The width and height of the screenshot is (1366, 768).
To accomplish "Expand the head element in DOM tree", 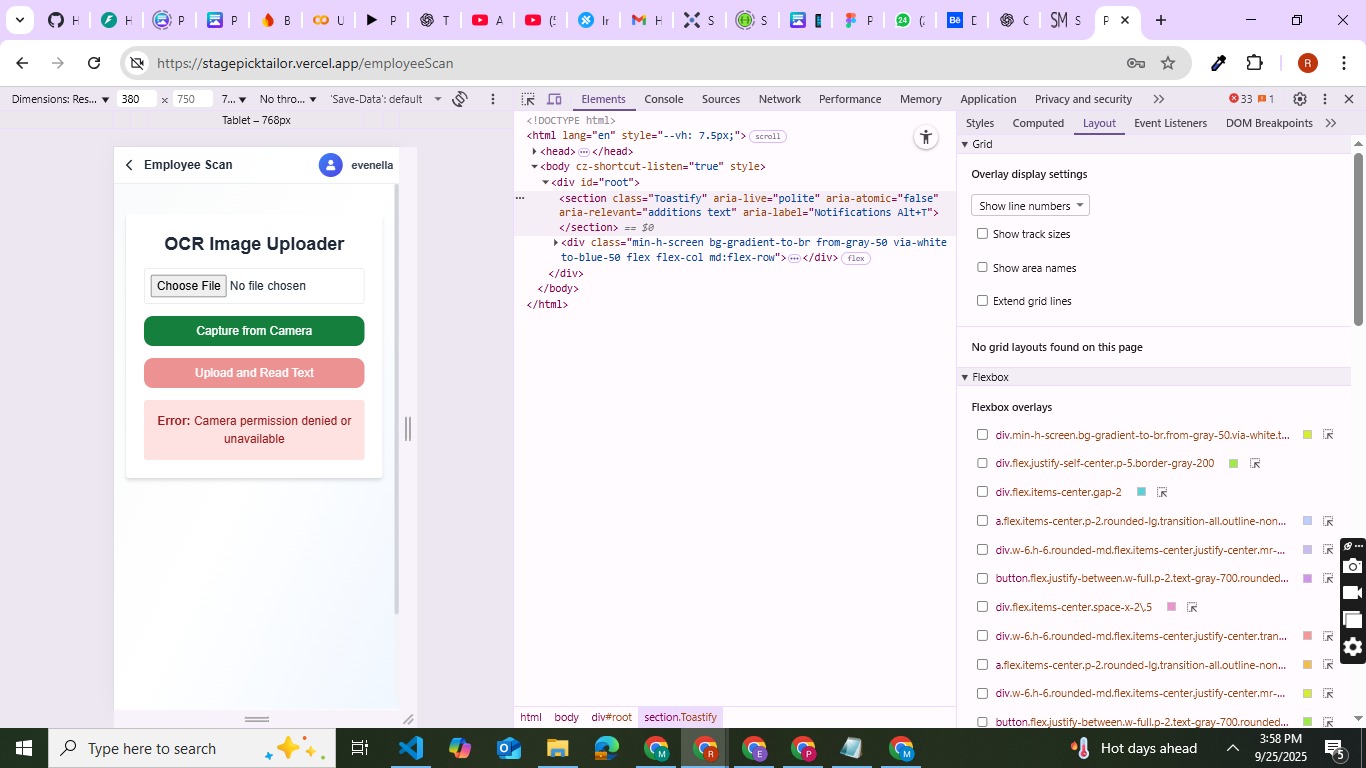I will 535,152.
